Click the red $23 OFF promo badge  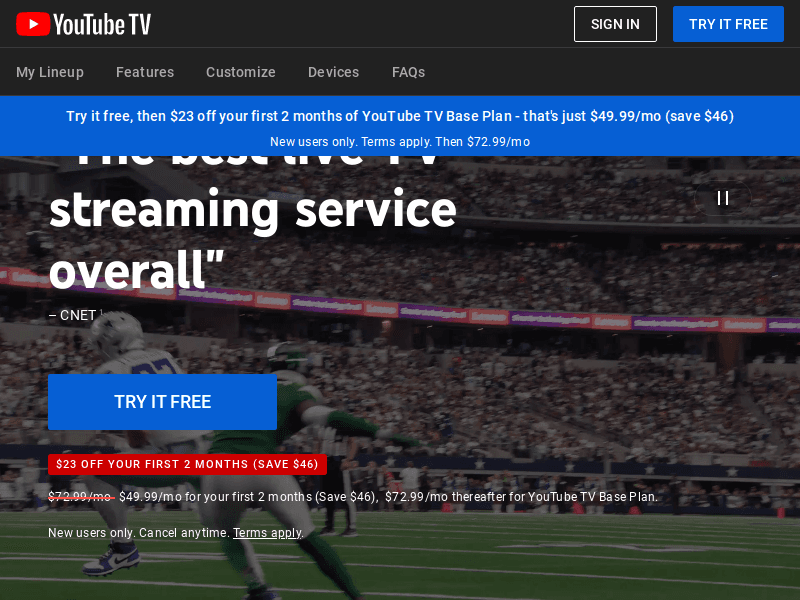(187, 464)
